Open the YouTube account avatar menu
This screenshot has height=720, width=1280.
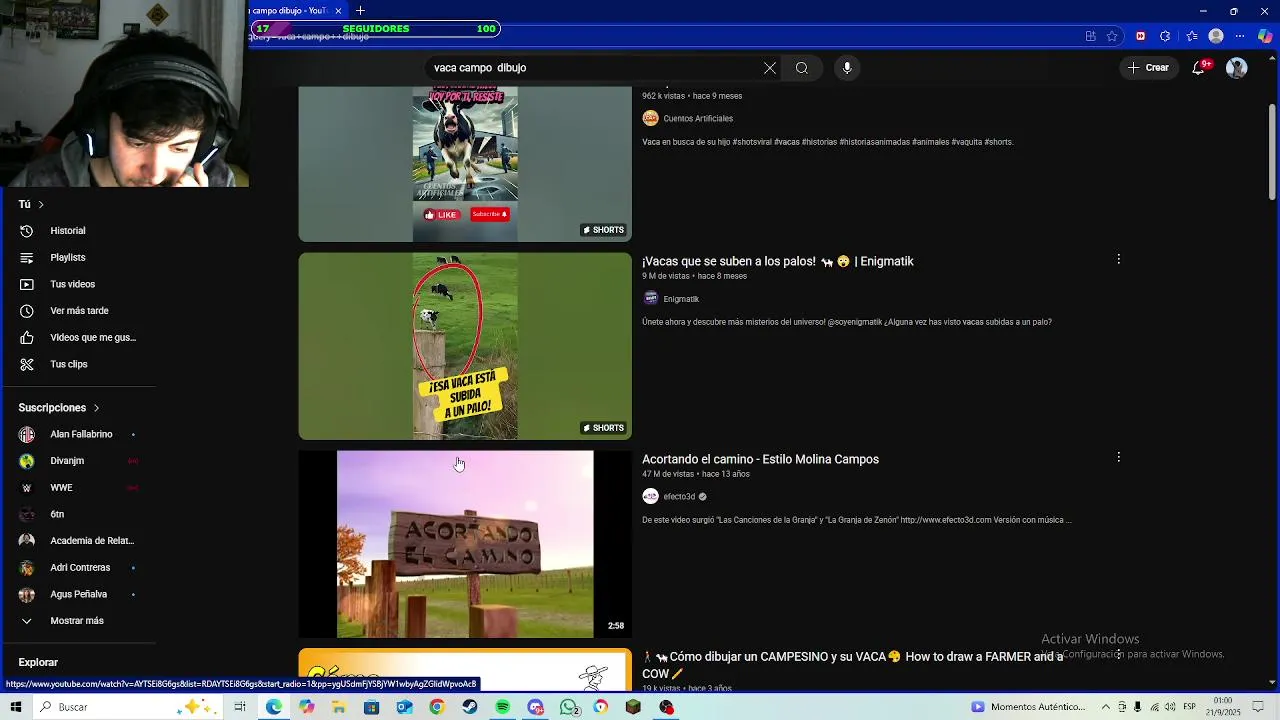(x=1237, y=68)
